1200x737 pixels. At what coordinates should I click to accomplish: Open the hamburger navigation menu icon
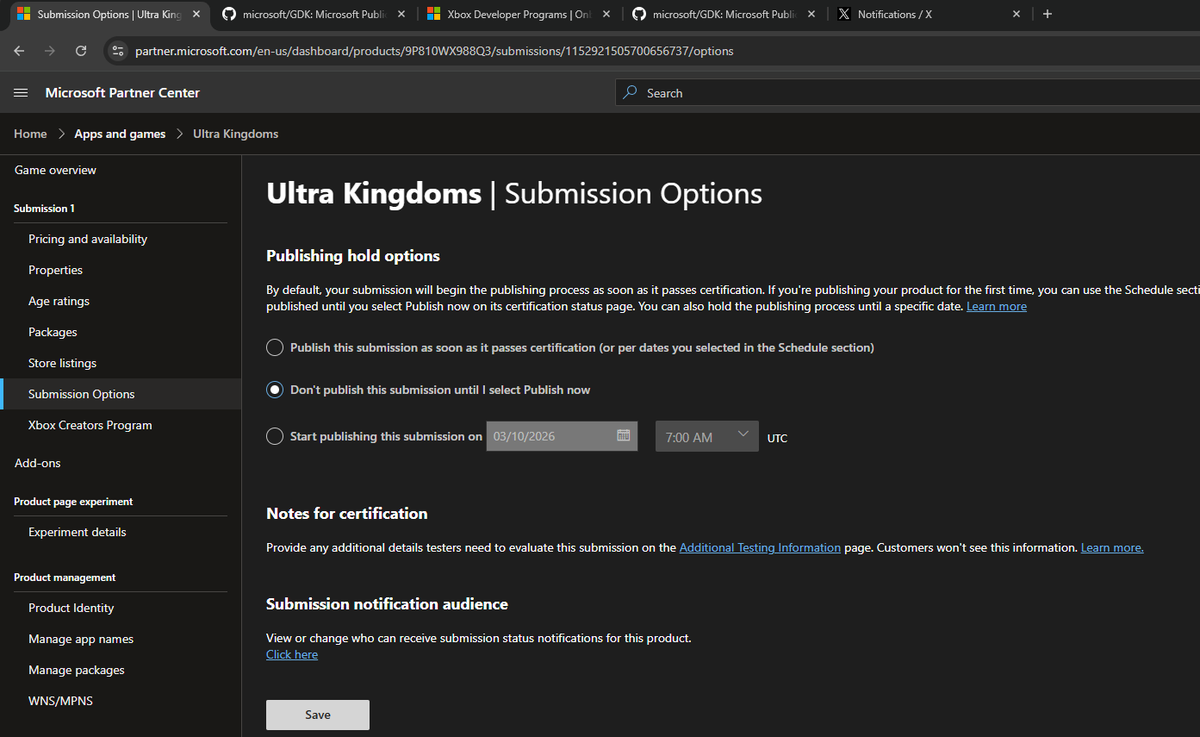tap(20, 93)
